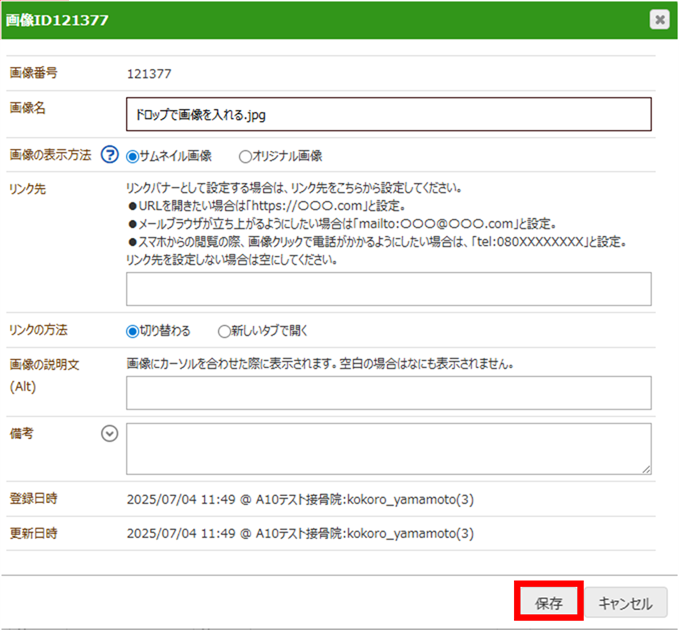Viewport: 679px width, 631px height.
Task: Expand the 備考 chevron circle icon
Action: coord(110,434)
